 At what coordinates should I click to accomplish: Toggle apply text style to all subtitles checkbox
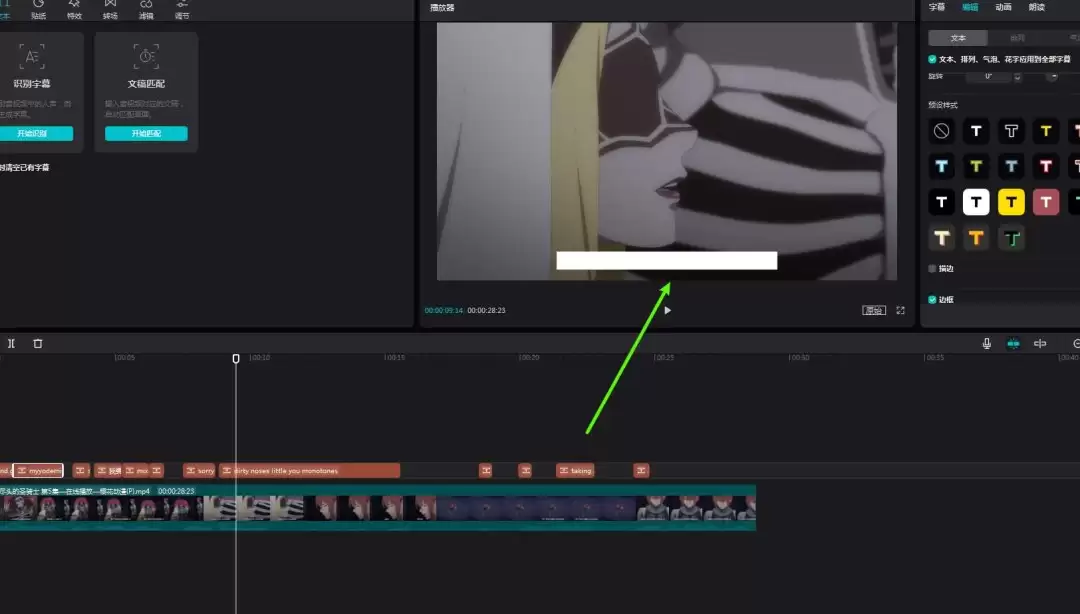(x=932, y=59)
